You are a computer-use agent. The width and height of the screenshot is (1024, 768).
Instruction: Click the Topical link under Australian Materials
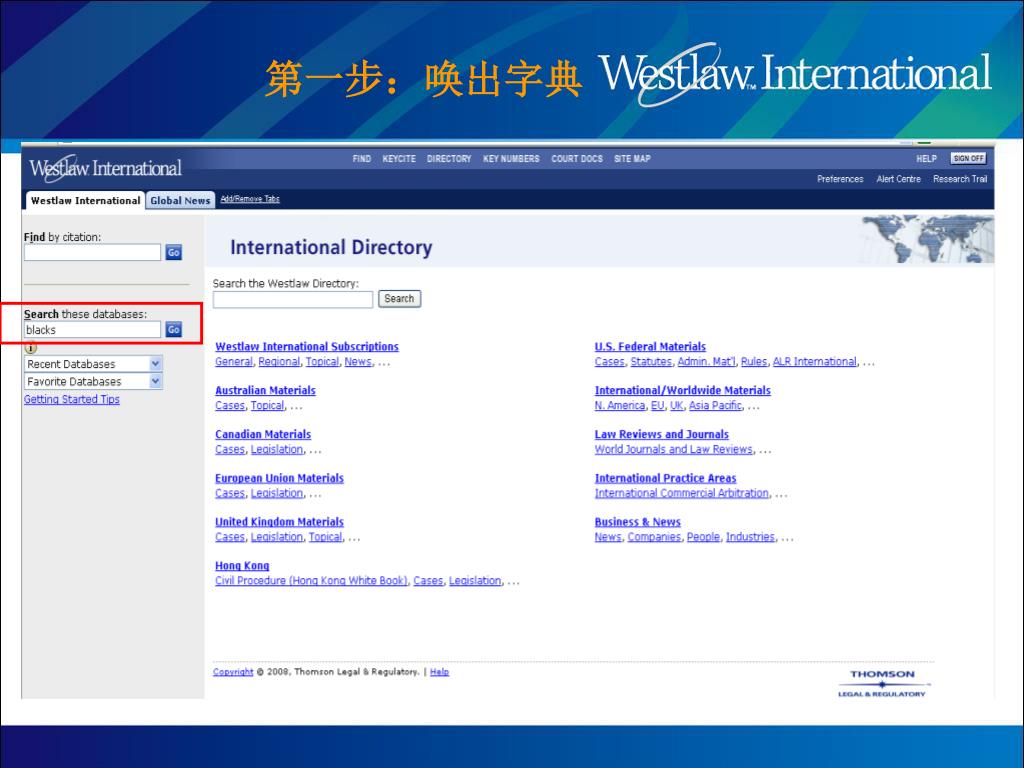[x=268, y=406]
